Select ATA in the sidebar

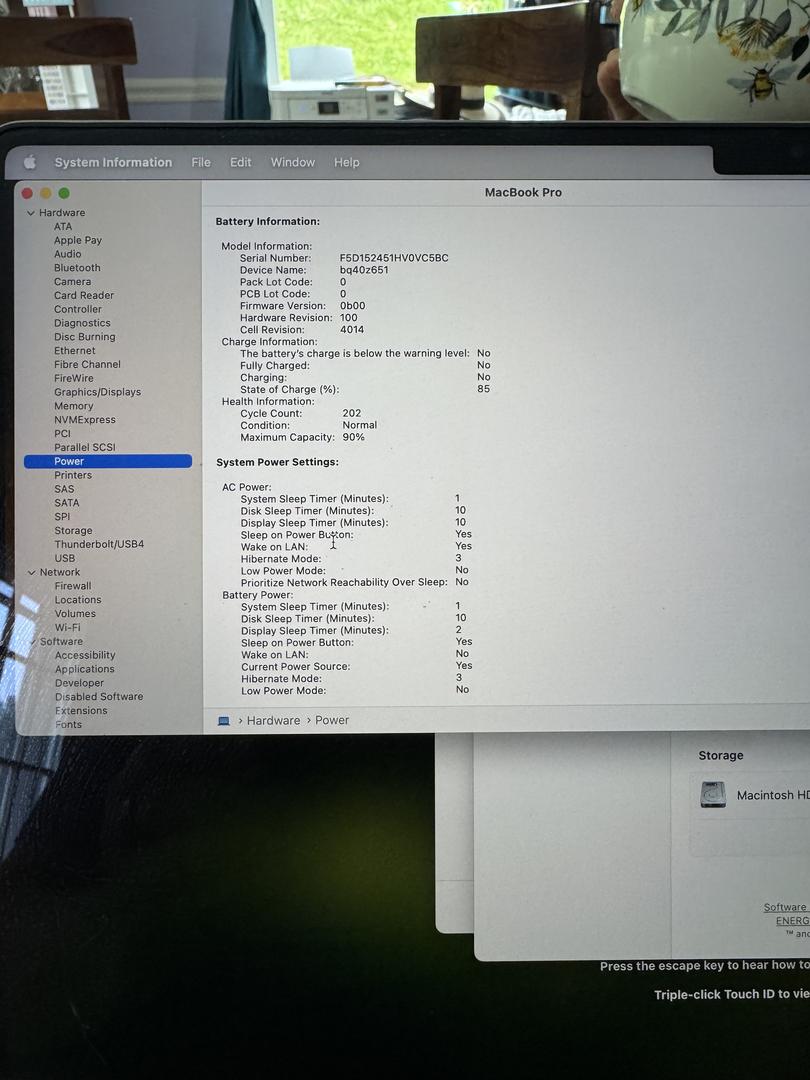point(63,227)
